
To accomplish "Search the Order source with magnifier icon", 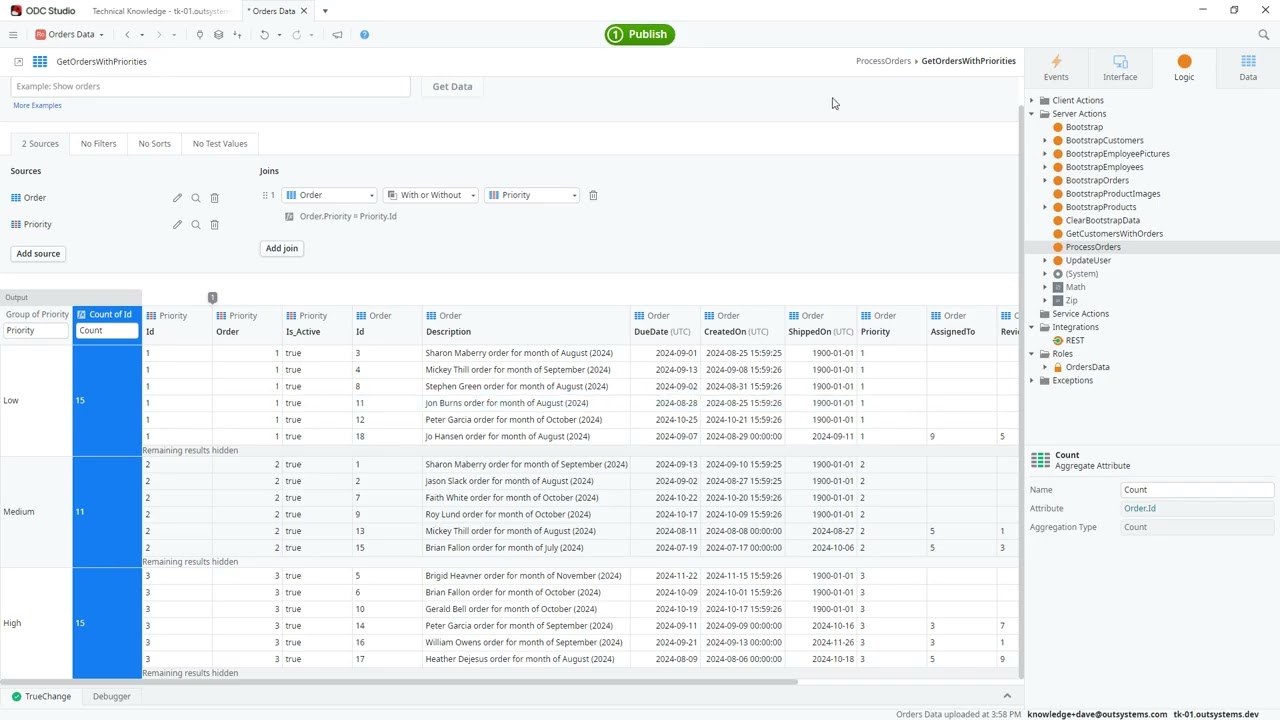I will tap(196, 198).
